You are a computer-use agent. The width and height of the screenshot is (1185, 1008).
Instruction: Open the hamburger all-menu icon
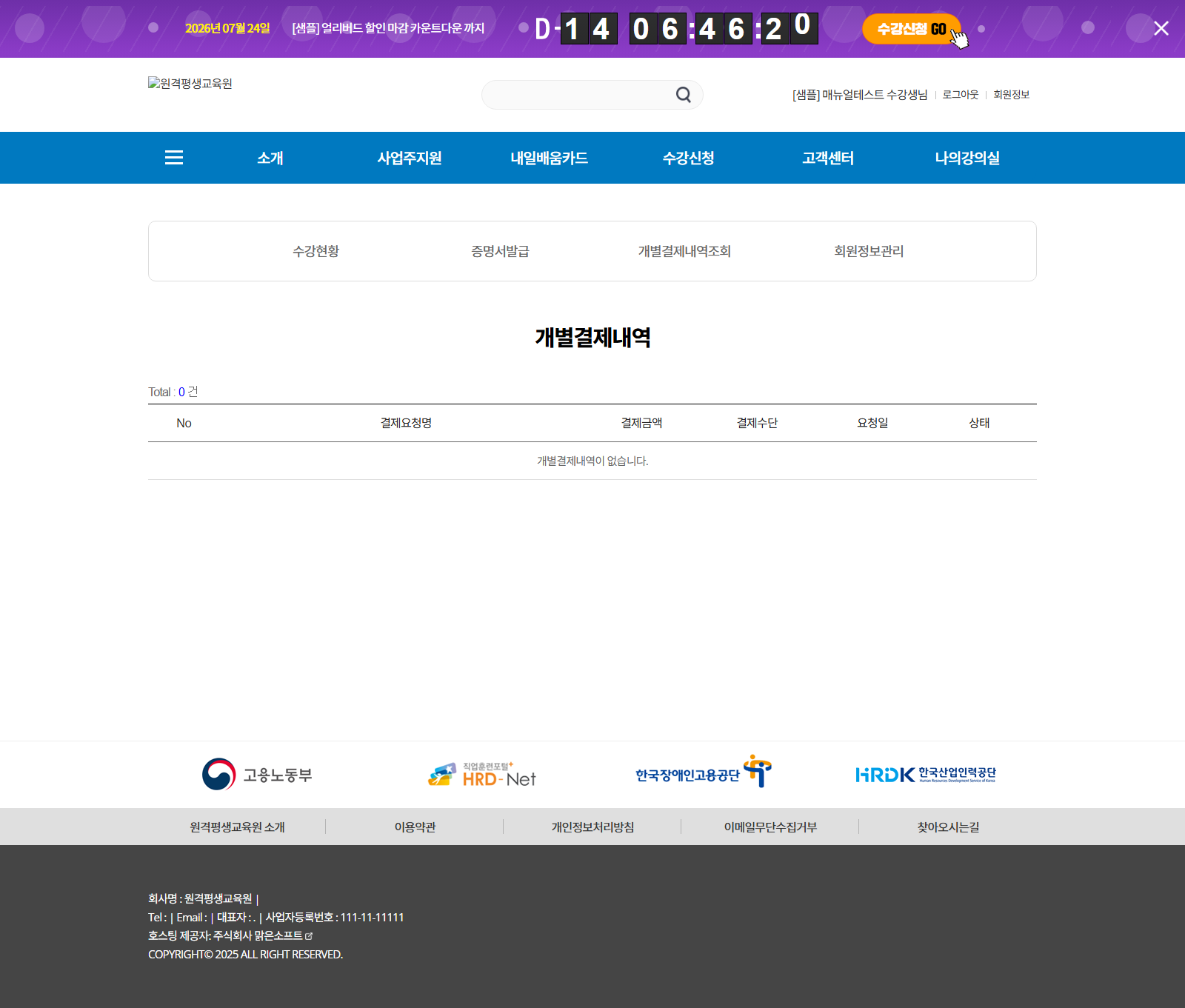(x=174, y=158)
